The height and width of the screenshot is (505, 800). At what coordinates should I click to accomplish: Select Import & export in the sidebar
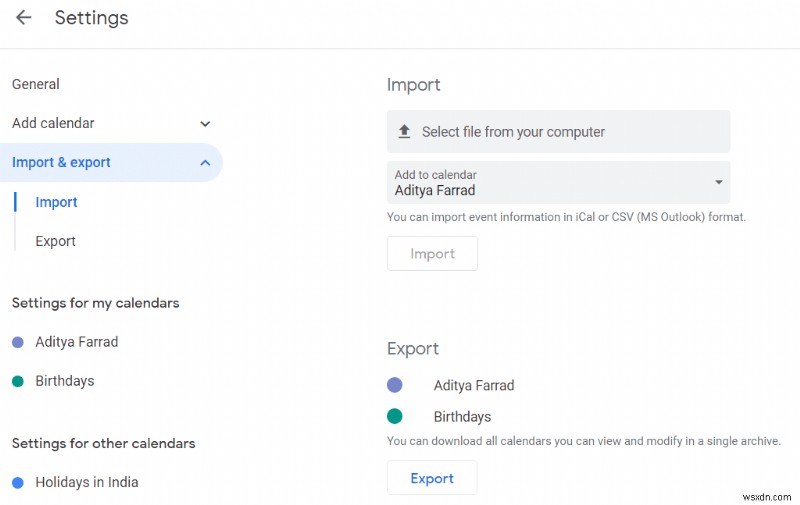coord(111,163)
